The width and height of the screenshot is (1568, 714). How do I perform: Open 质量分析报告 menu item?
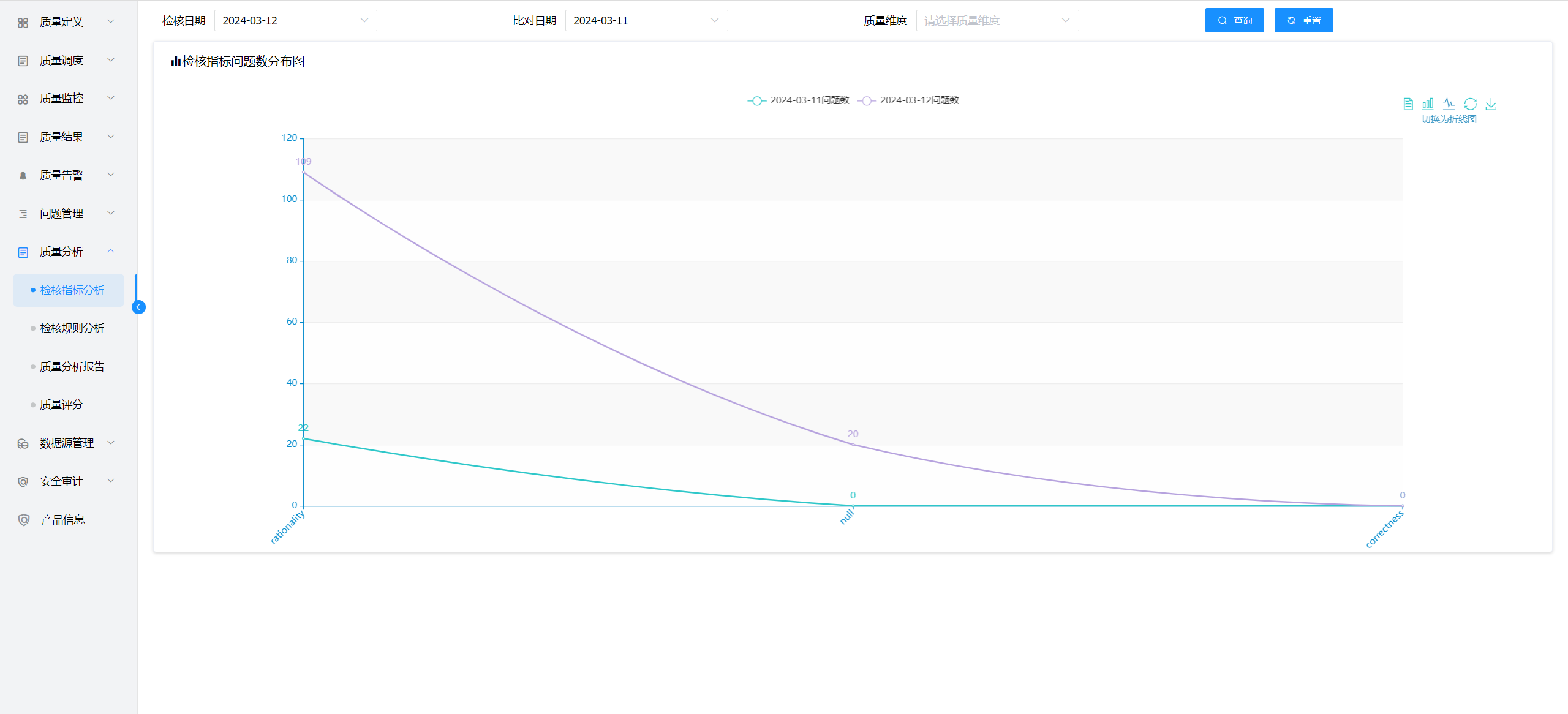click(x=72, y=367)
